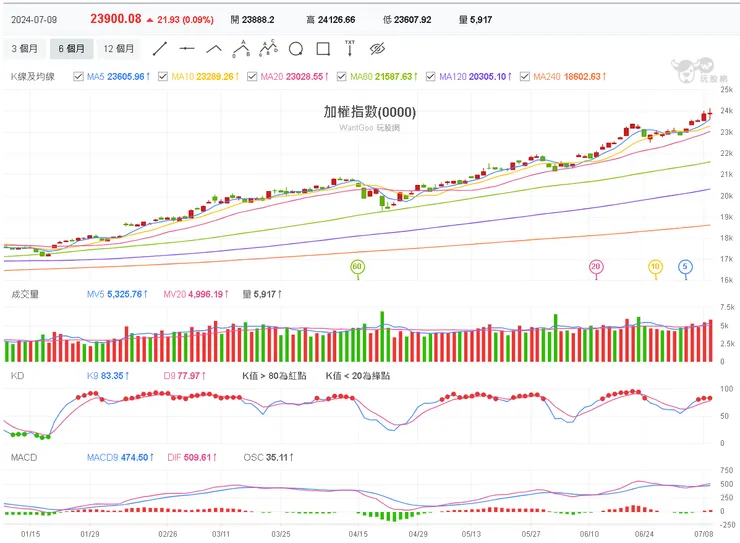Click the MV5 5,325.76 volume label
Screen dimensions: 740x543
click(x=117, y=294)
